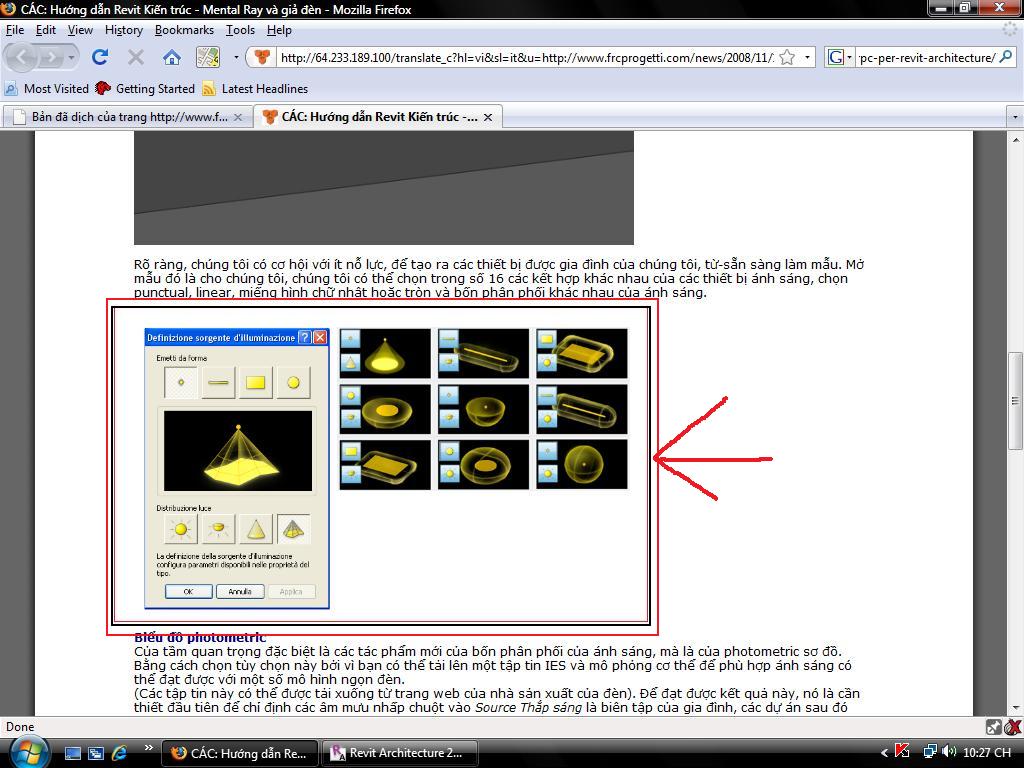1024x768 pixels.
Task: Click the dark rendering image atop the page
Action: coord(383,187)
